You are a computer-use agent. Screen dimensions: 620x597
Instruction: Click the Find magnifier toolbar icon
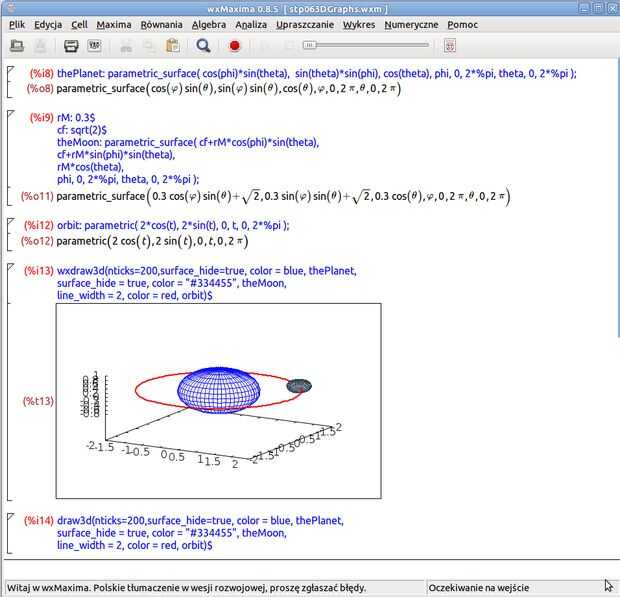pyautogui.click(x=203, y=46)
